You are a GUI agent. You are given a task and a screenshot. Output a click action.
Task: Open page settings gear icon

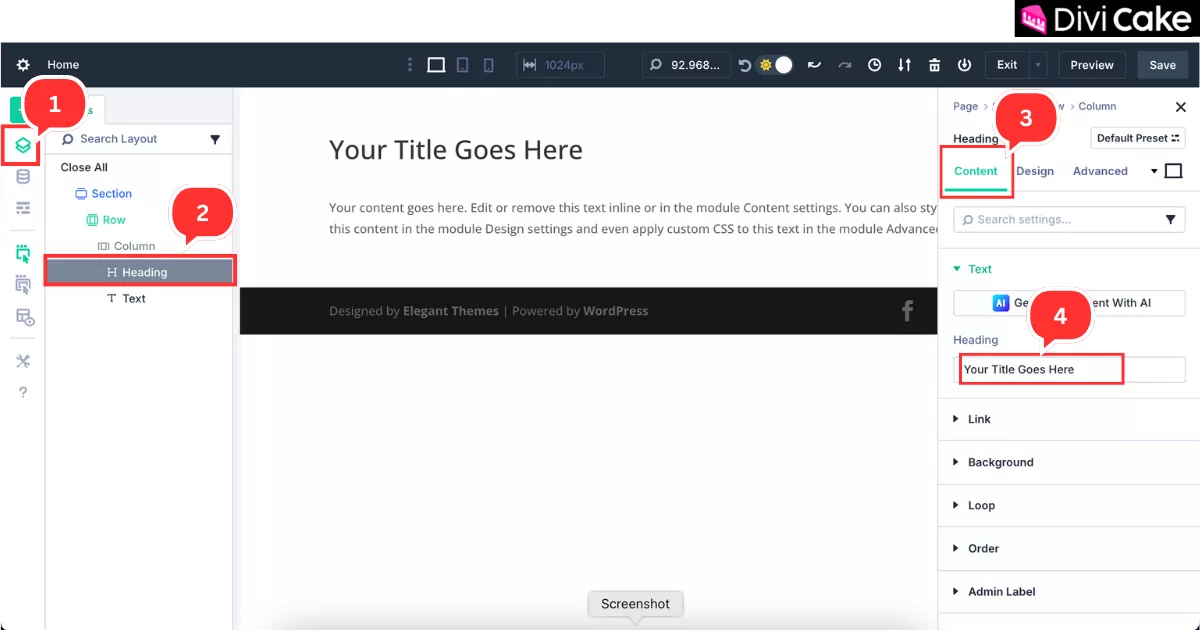tap(23, 65)
